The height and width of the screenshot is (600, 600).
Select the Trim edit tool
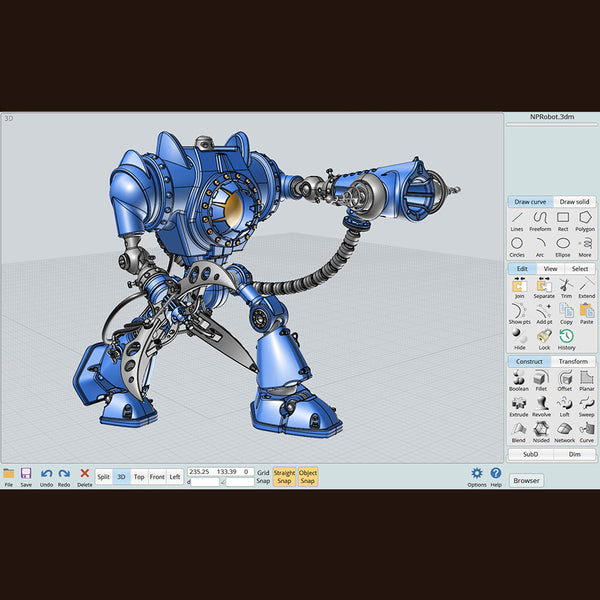coord(565,288)
